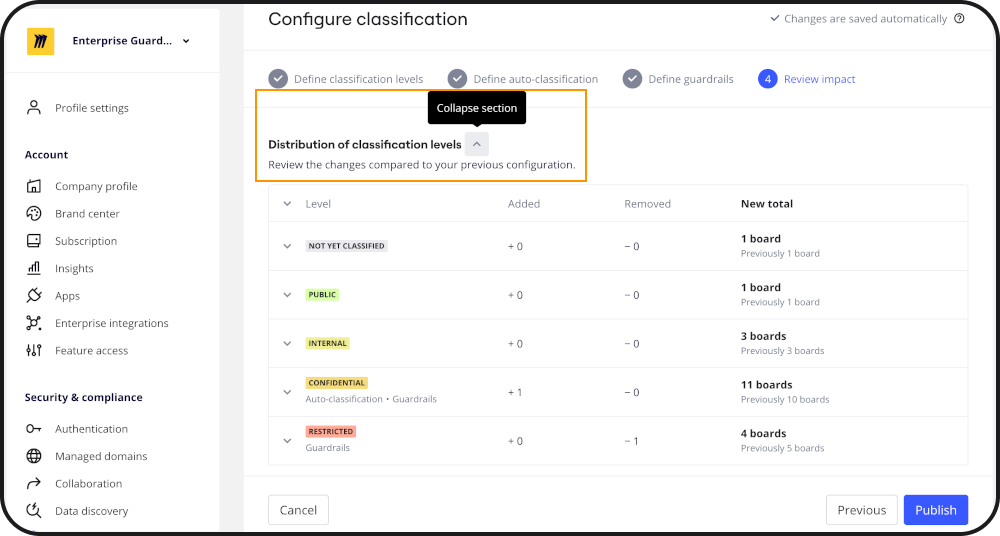Open Profile settings via person icon

click(34, 108)
